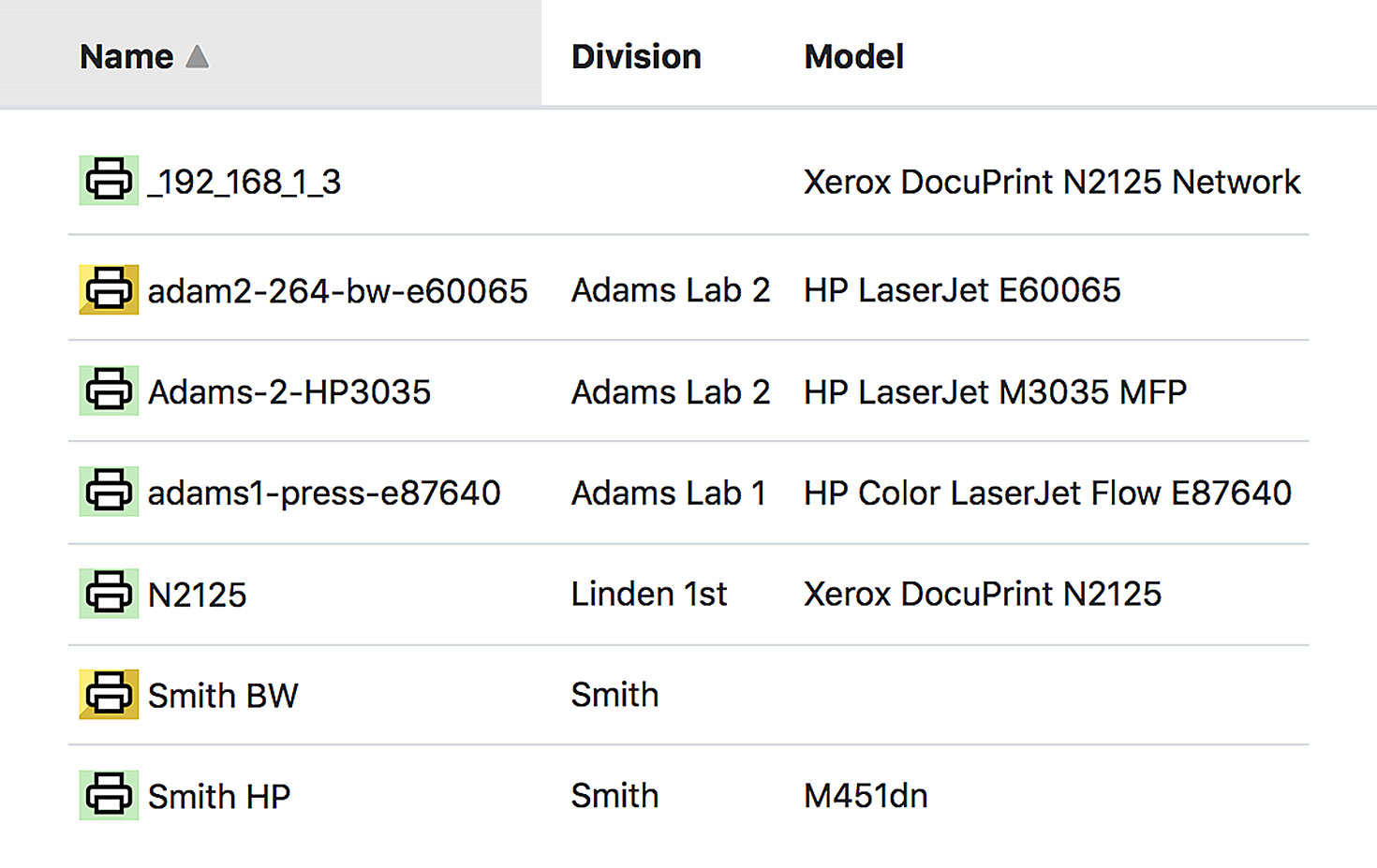The width and height of the screenshot is (1377, 868).
Task: Sort the list by the Name column
Action: point(126,57)
